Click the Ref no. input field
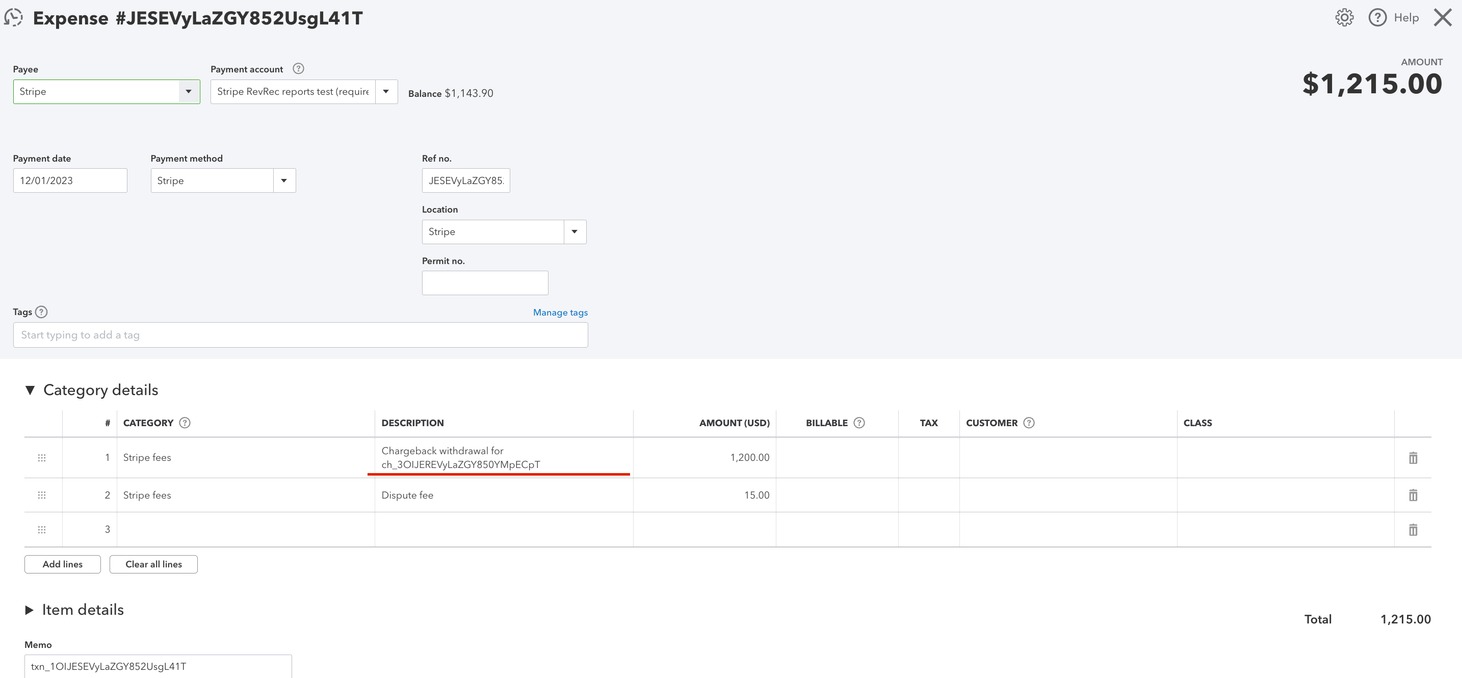Viewport: 1462px width, 678px height. point(466,181)
